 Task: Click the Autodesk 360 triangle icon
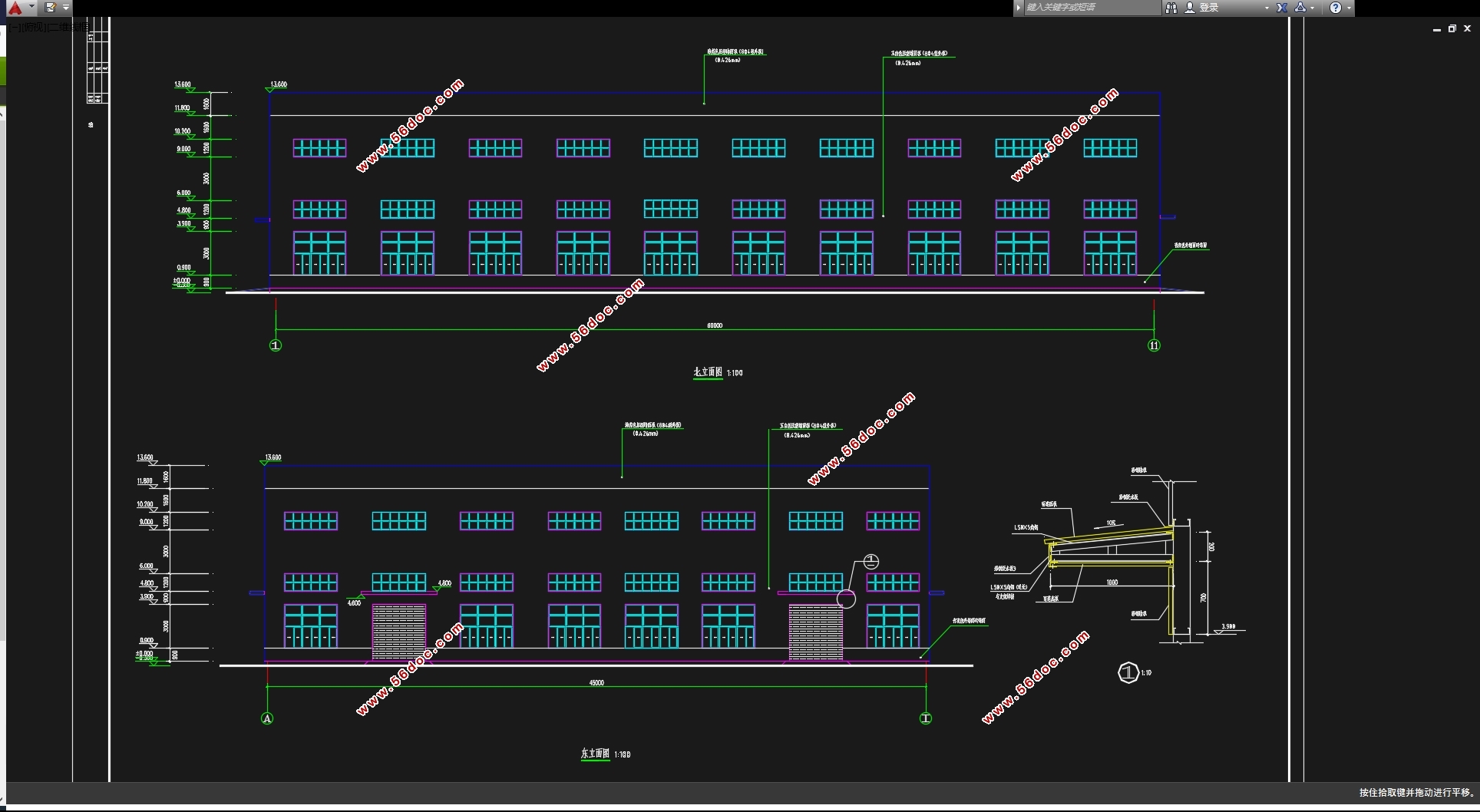tap(1300, 8)
